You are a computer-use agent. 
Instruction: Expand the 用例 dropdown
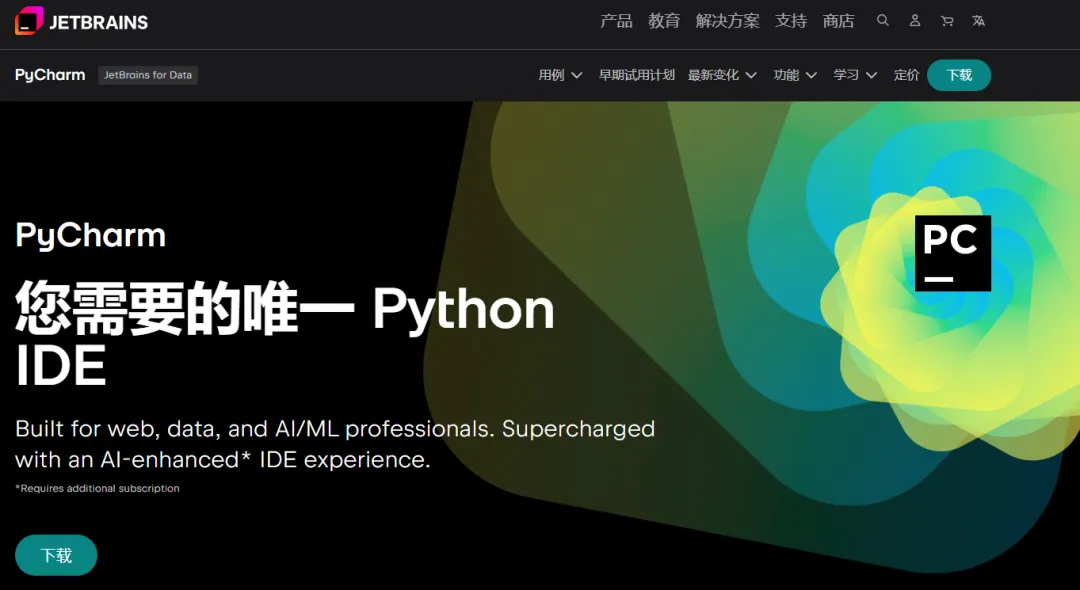pos(561,75)
